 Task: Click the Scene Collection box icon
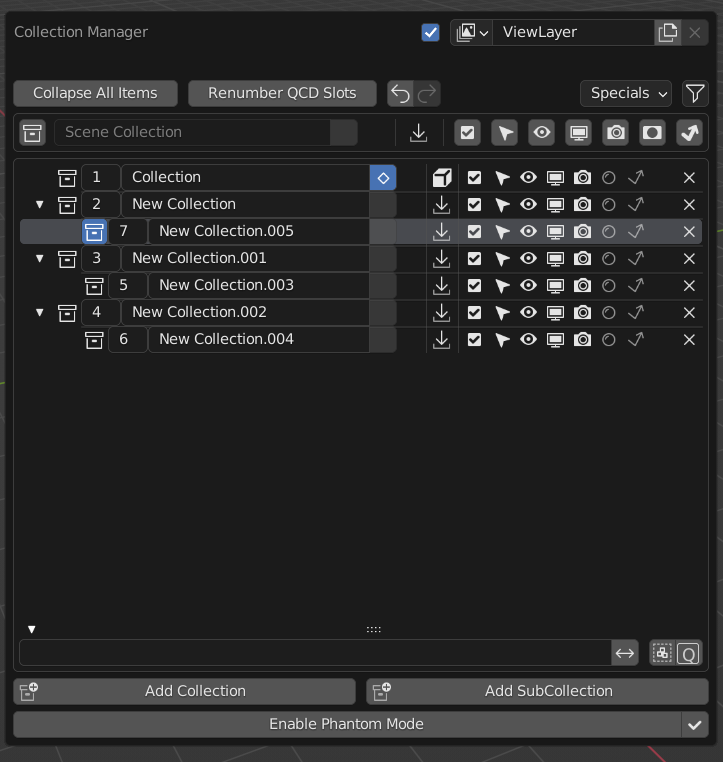[x=33, y=133]
